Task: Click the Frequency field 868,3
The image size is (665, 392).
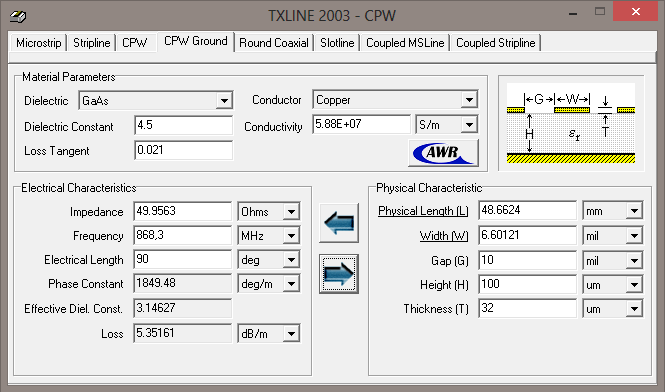Action: (182, 235)
